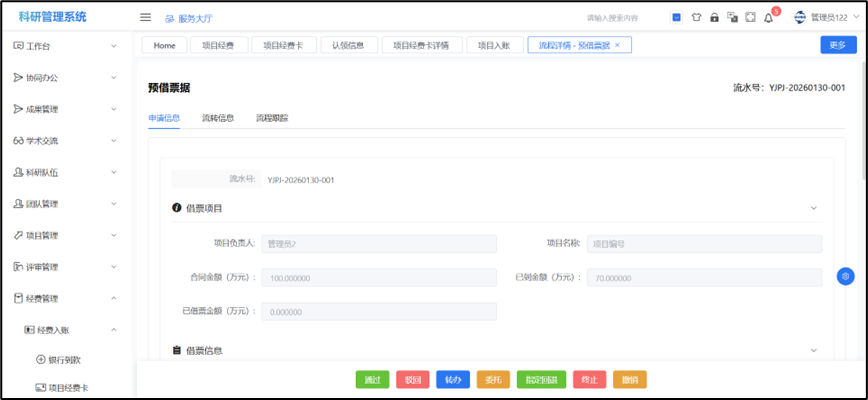
Task: Toggle fullscreen with the expand icon
Action: click(x=750, y=17)
